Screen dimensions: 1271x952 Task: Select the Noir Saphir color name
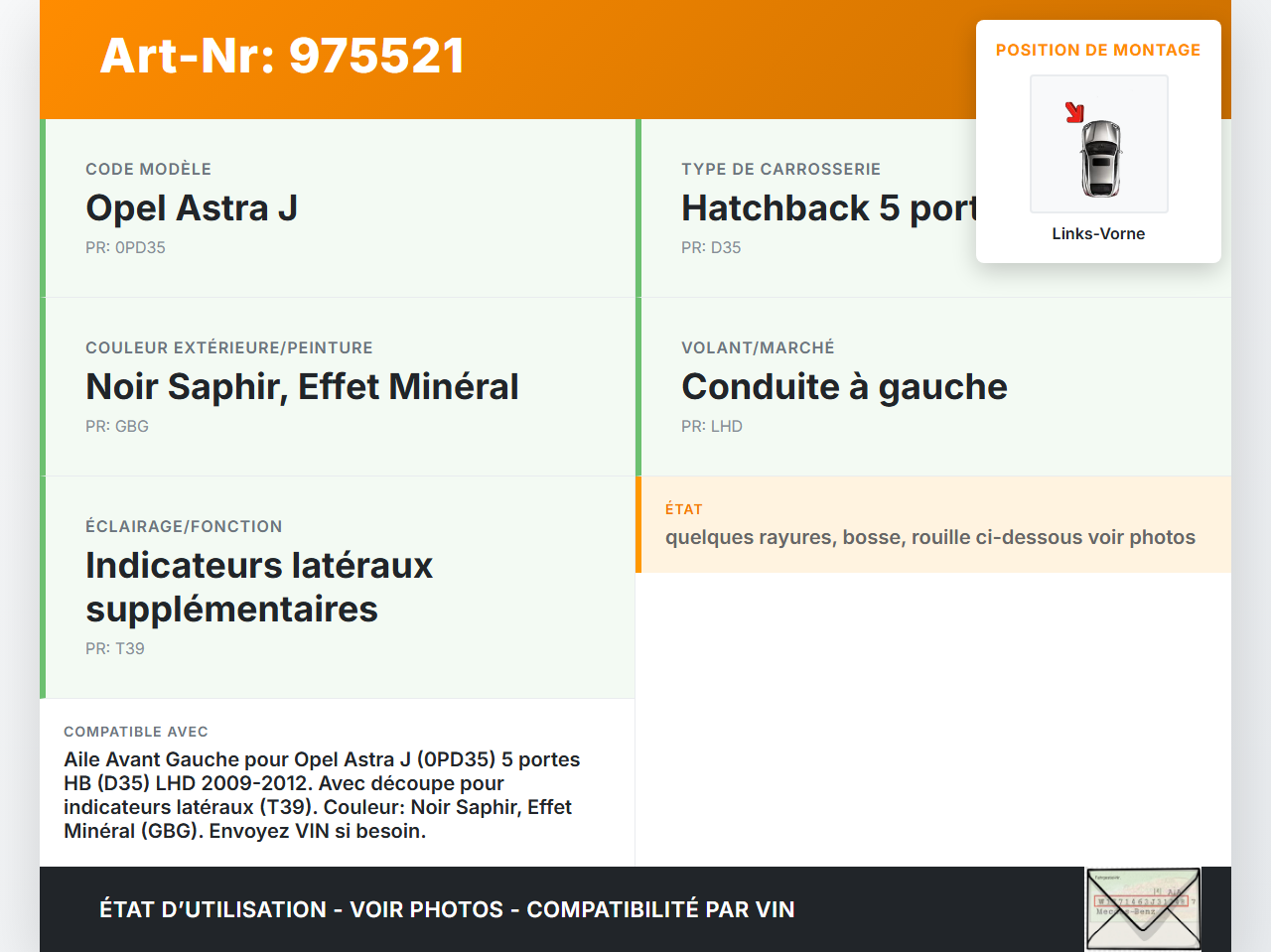coord(302,386)
